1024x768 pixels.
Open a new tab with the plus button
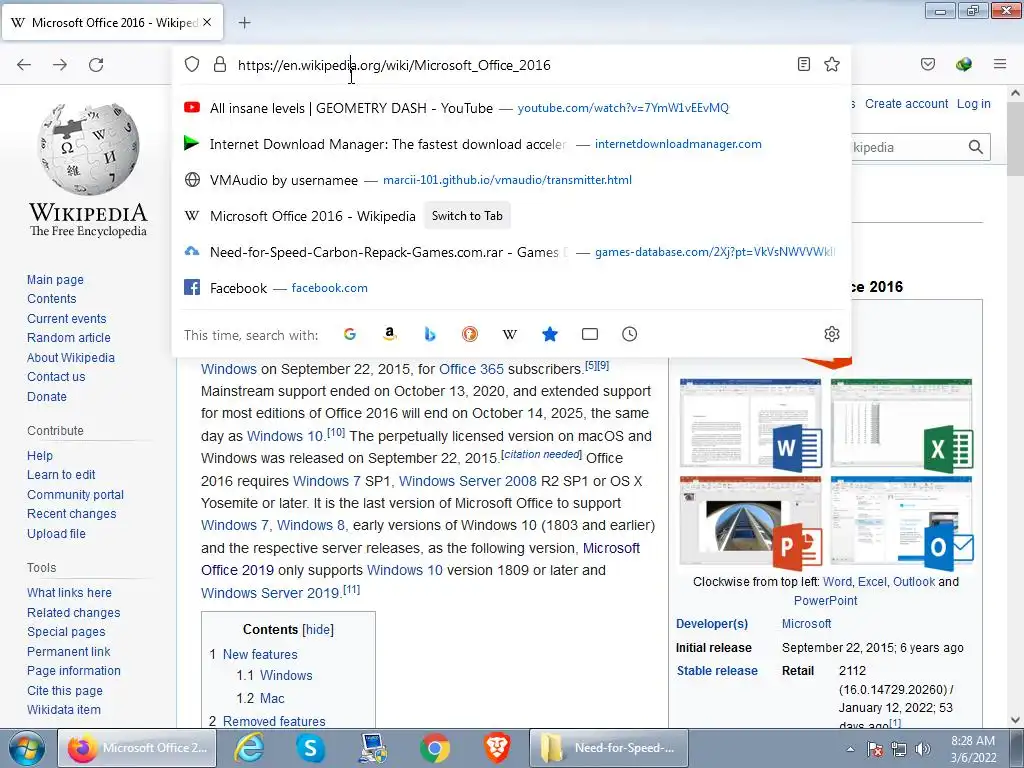tap(244, 23)
